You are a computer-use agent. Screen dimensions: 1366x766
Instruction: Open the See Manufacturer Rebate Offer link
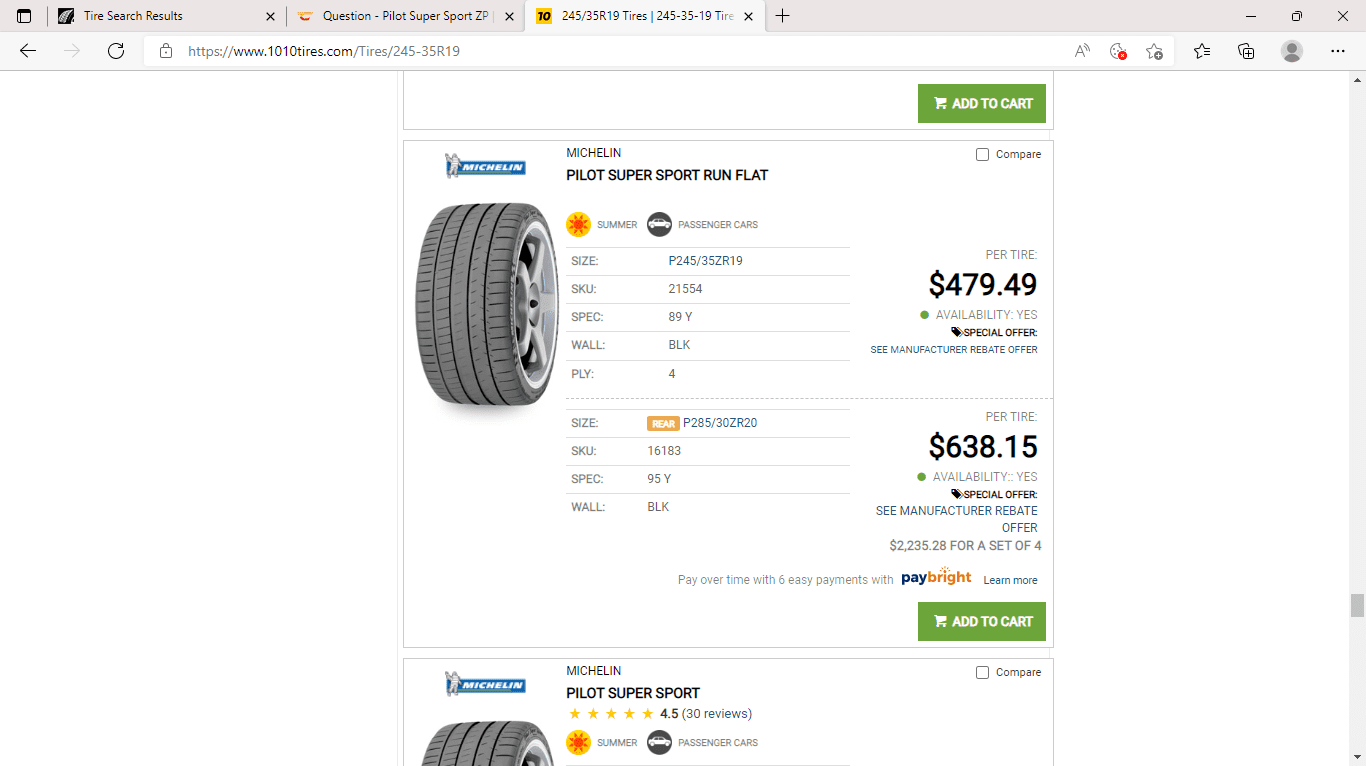(x=954, y=349)
